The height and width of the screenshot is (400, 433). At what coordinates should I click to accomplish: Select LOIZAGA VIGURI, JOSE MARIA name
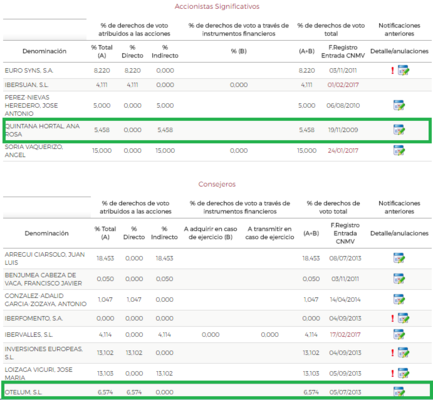pyautogui.click(x=38, y=373)
